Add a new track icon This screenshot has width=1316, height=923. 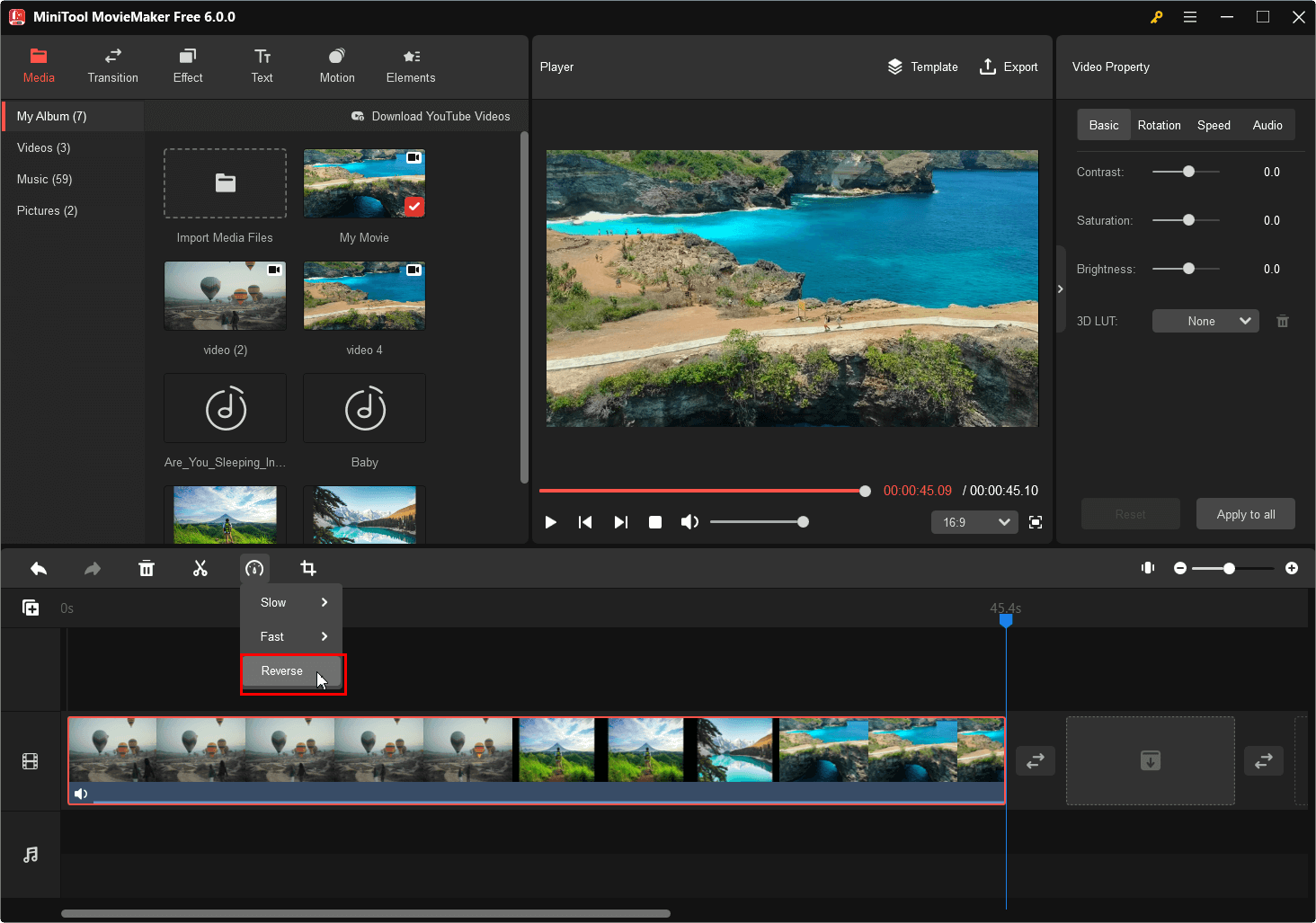pos(31,608)
